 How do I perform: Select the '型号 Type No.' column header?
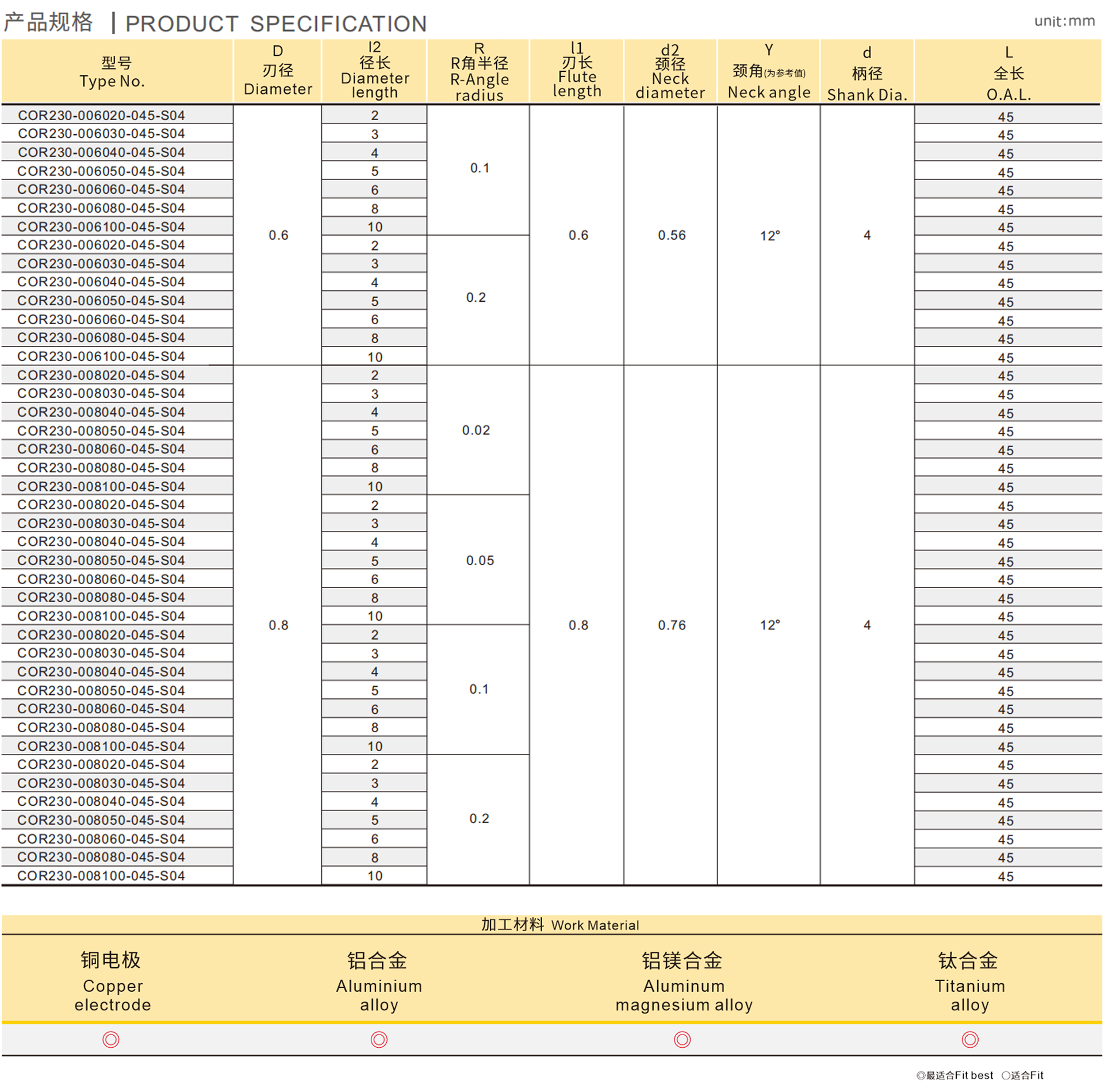117,71
